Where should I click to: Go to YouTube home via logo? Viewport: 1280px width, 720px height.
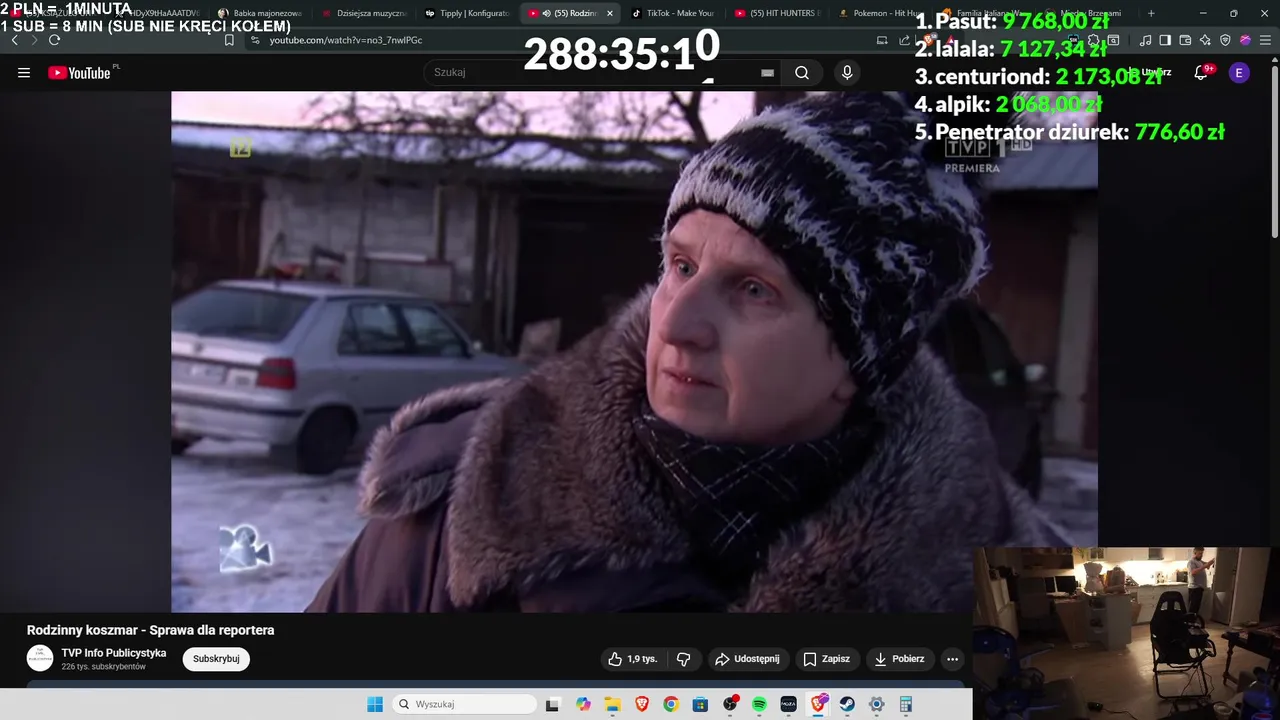pos(80,72)
